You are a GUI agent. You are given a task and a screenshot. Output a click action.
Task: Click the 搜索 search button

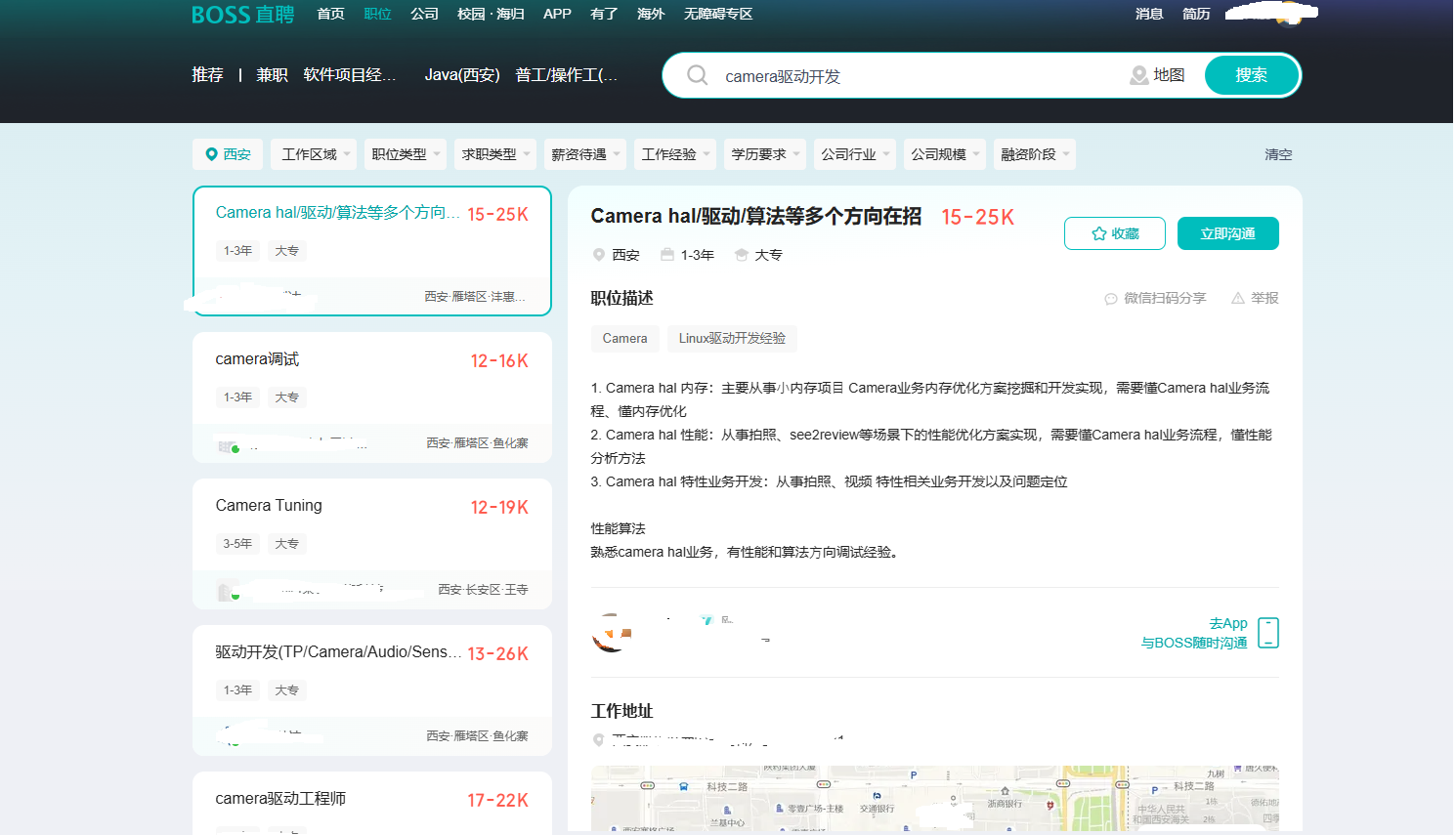coord(1252,75)
